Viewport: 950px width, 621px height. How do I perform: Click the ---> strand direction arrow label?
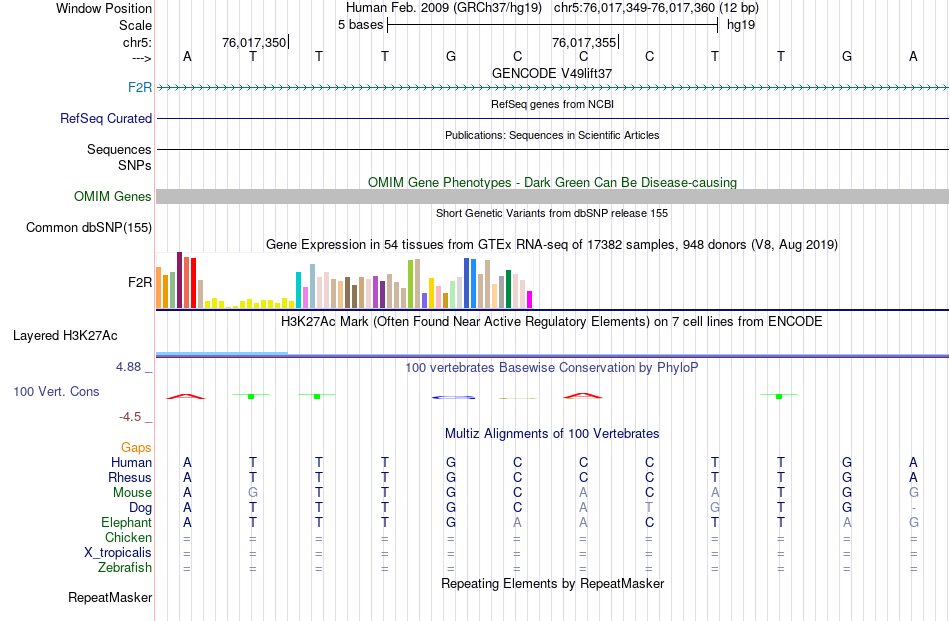coord(141,58)
